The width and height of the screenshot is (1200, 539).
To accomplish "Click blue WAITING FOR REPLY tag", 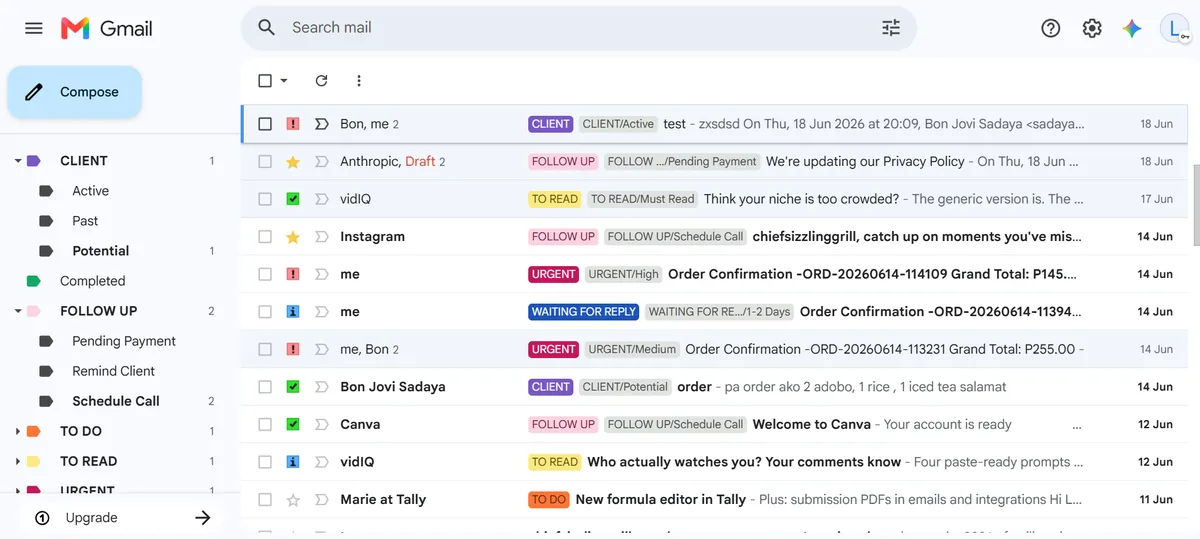I will point(584,312).
